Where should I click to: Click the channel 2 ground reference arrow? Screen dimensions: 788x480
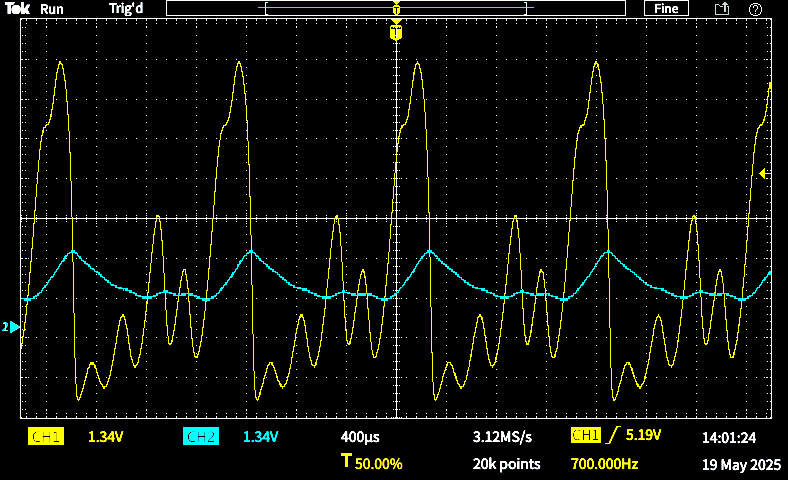11,327
